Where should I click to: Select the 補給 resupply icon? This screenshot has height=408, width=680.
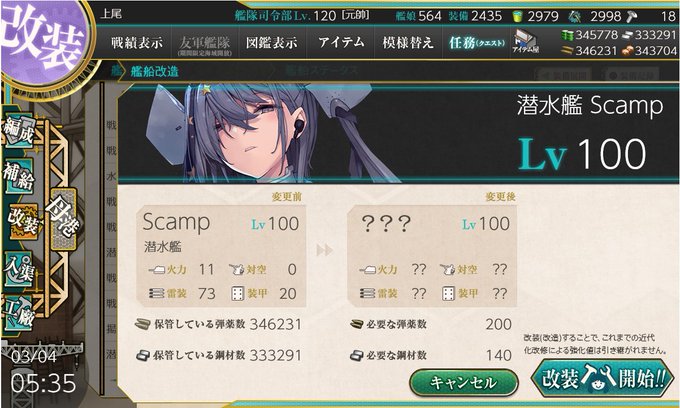18,176
